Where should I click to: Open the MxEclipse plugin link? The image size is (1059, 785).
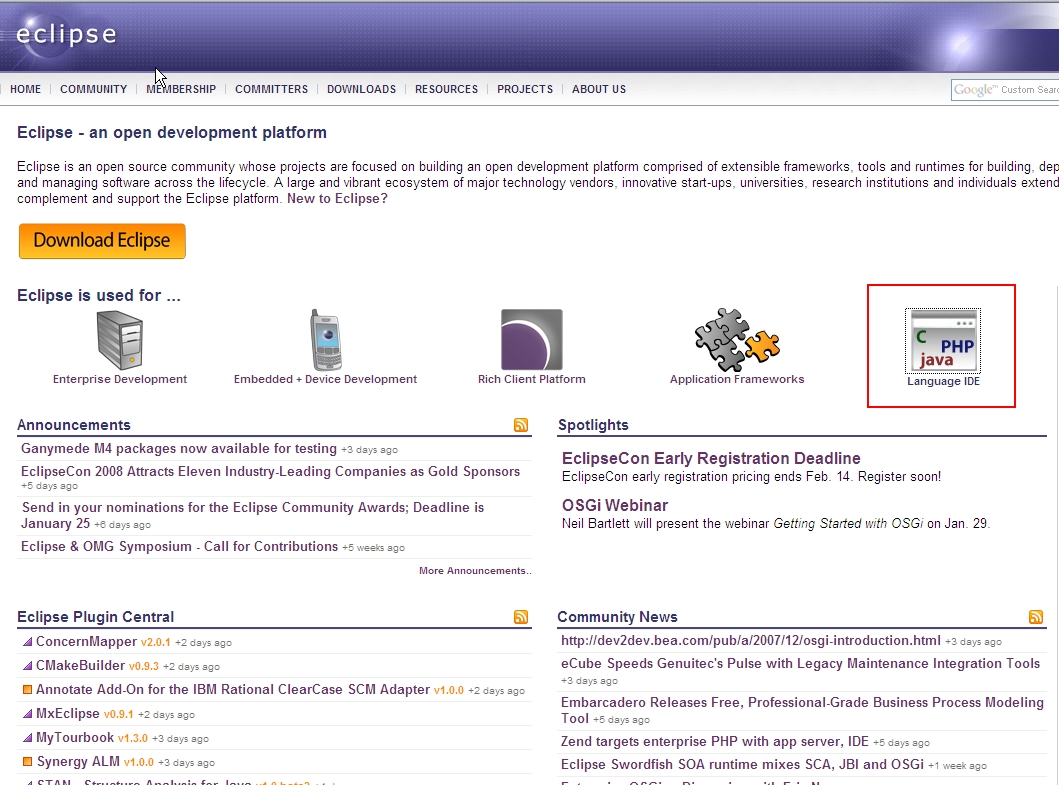tap(68, 713)
